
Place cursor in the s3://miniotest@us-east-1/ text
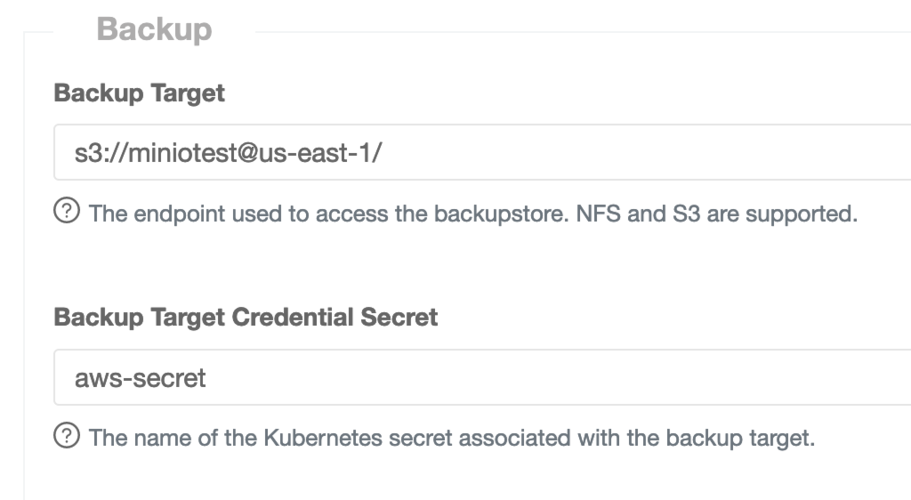coord(228,153)
